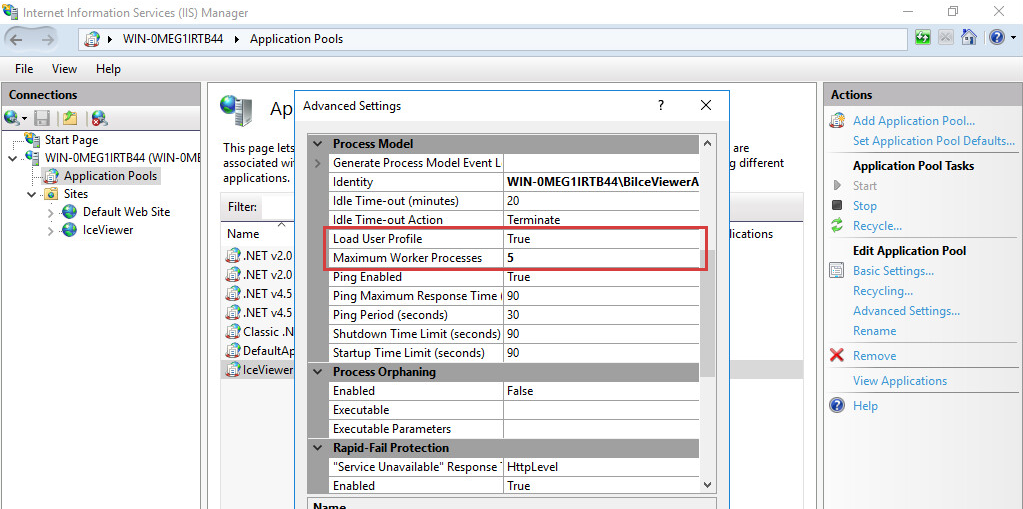Screen dimensions: 1023x509
Task: Click the red X Remove icon
Action: (837, 356)
